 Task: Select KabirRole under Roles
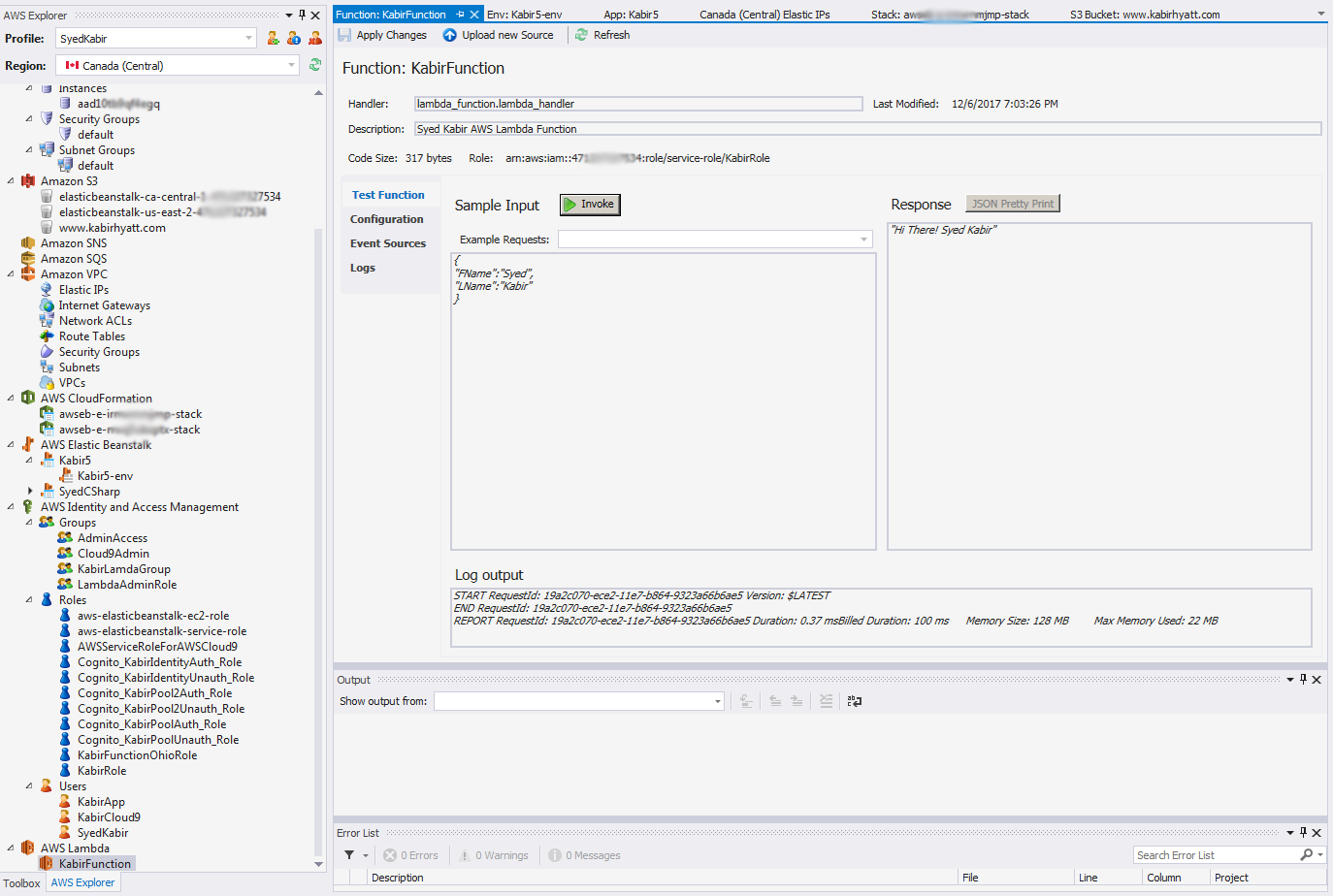(102, 771)
